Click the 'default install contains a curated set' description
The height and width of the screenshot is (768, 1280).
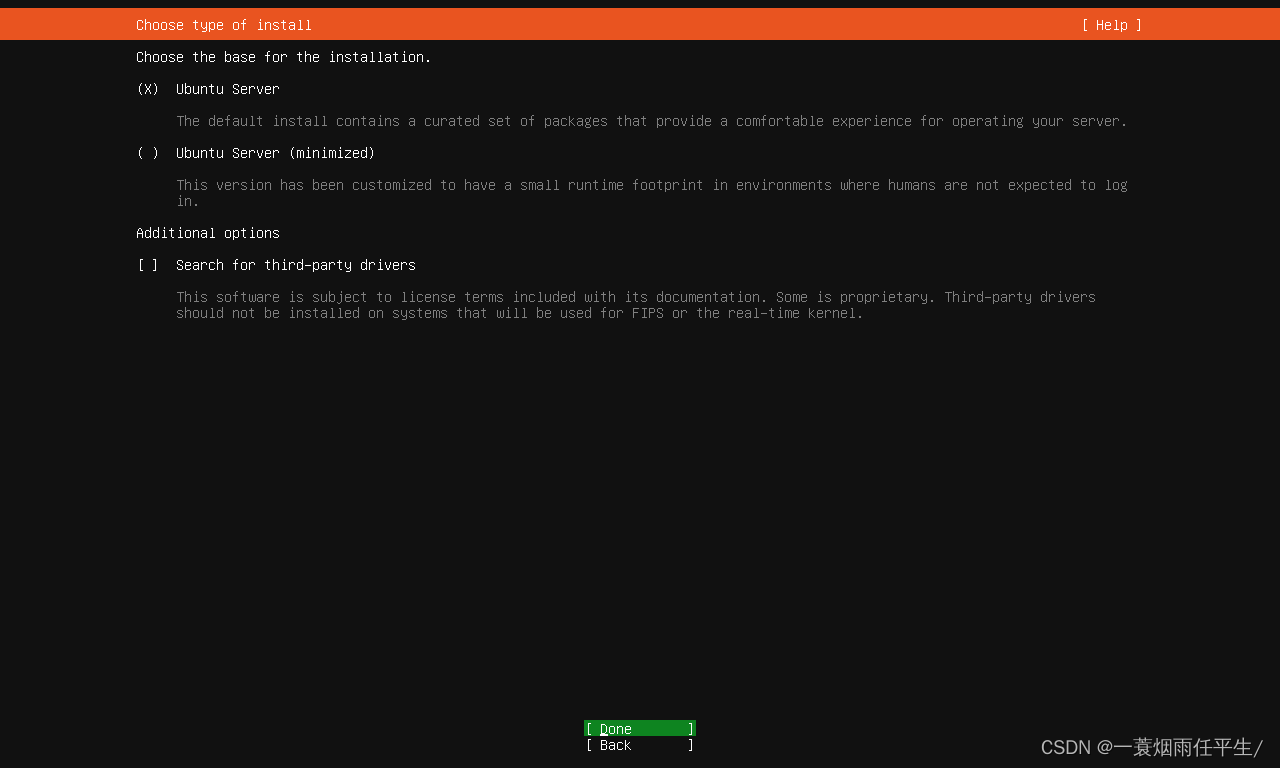(652, 121)
